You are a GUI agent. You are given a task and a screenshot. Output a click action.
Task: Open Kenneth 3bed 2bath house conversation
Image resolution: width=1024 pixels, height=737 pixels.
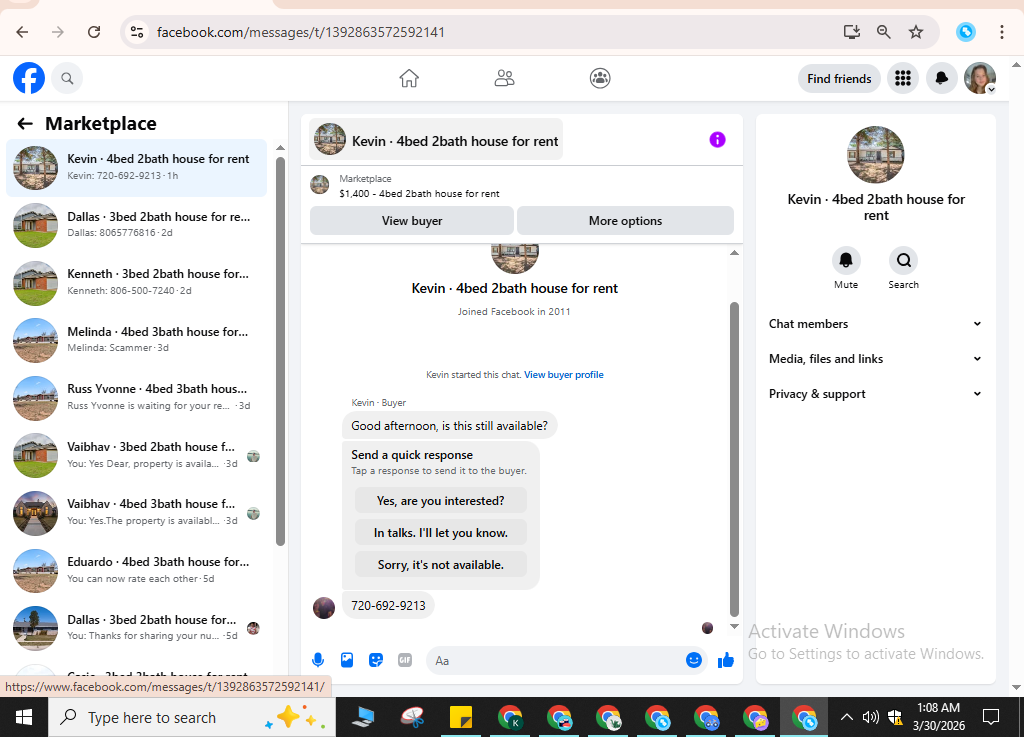point(136,283)
